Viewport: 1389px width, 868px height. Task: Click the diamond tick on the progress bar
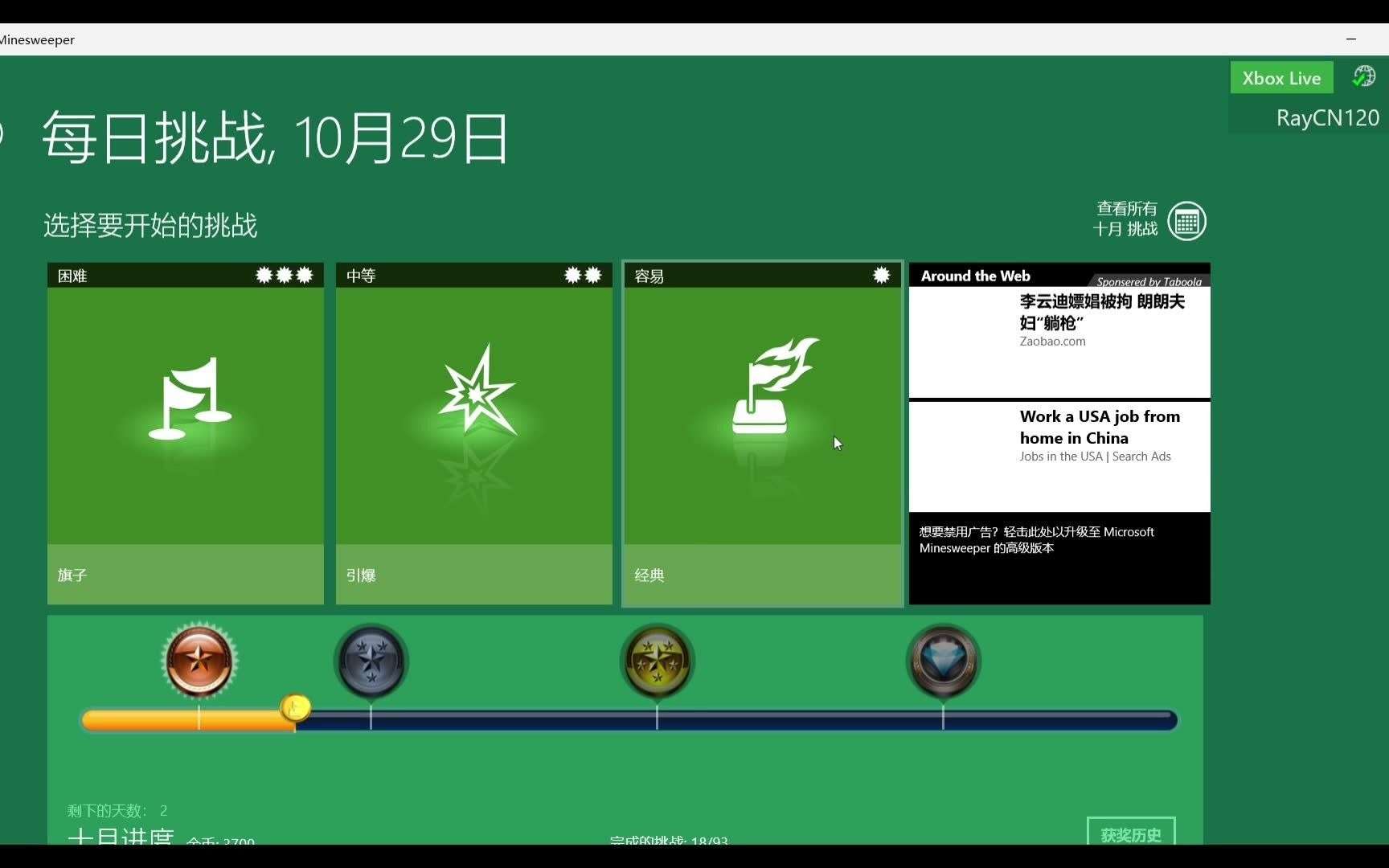point(943,718)
